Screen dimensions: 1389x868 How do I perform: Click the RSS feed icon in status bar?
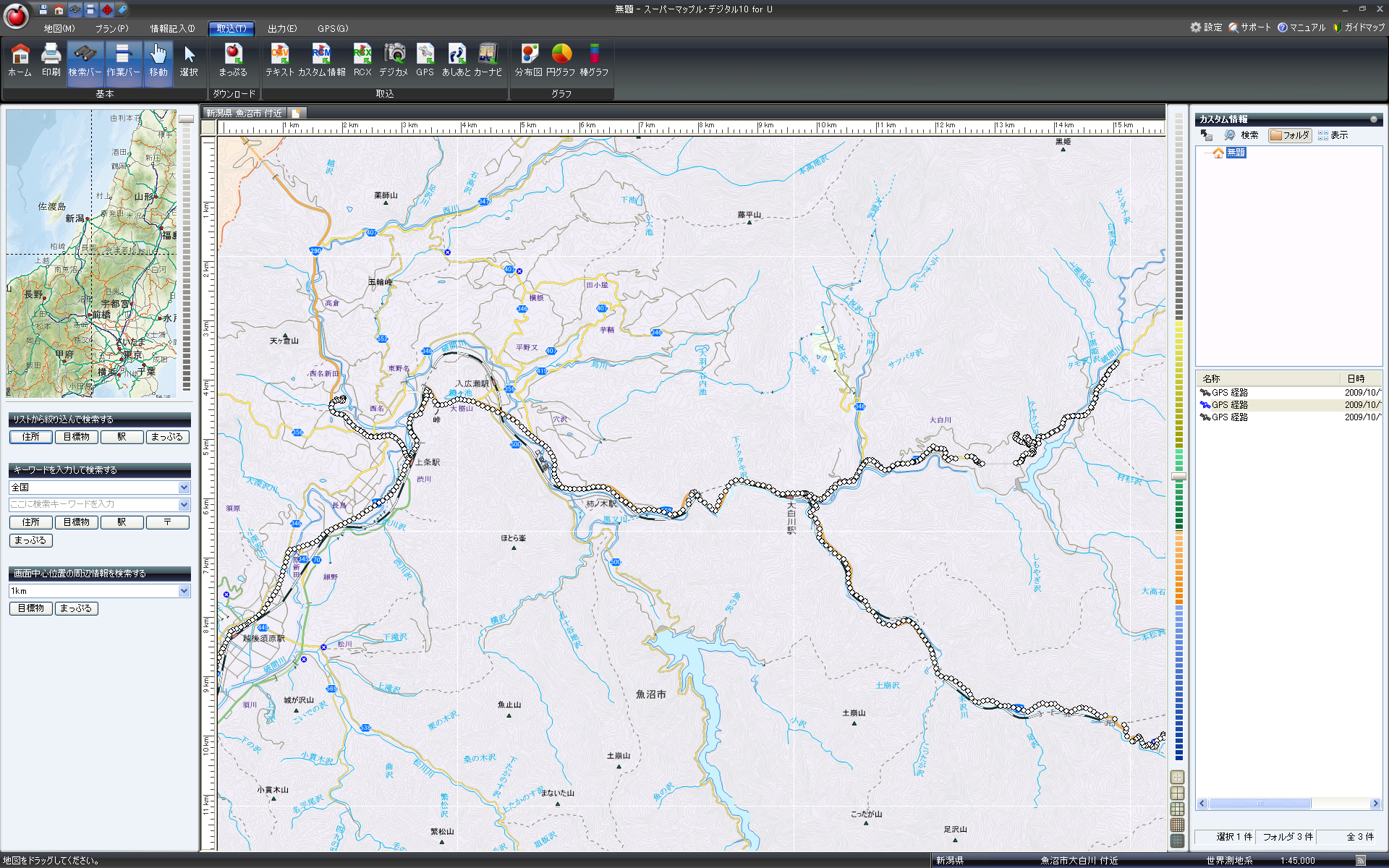(x=1360, y=860)
